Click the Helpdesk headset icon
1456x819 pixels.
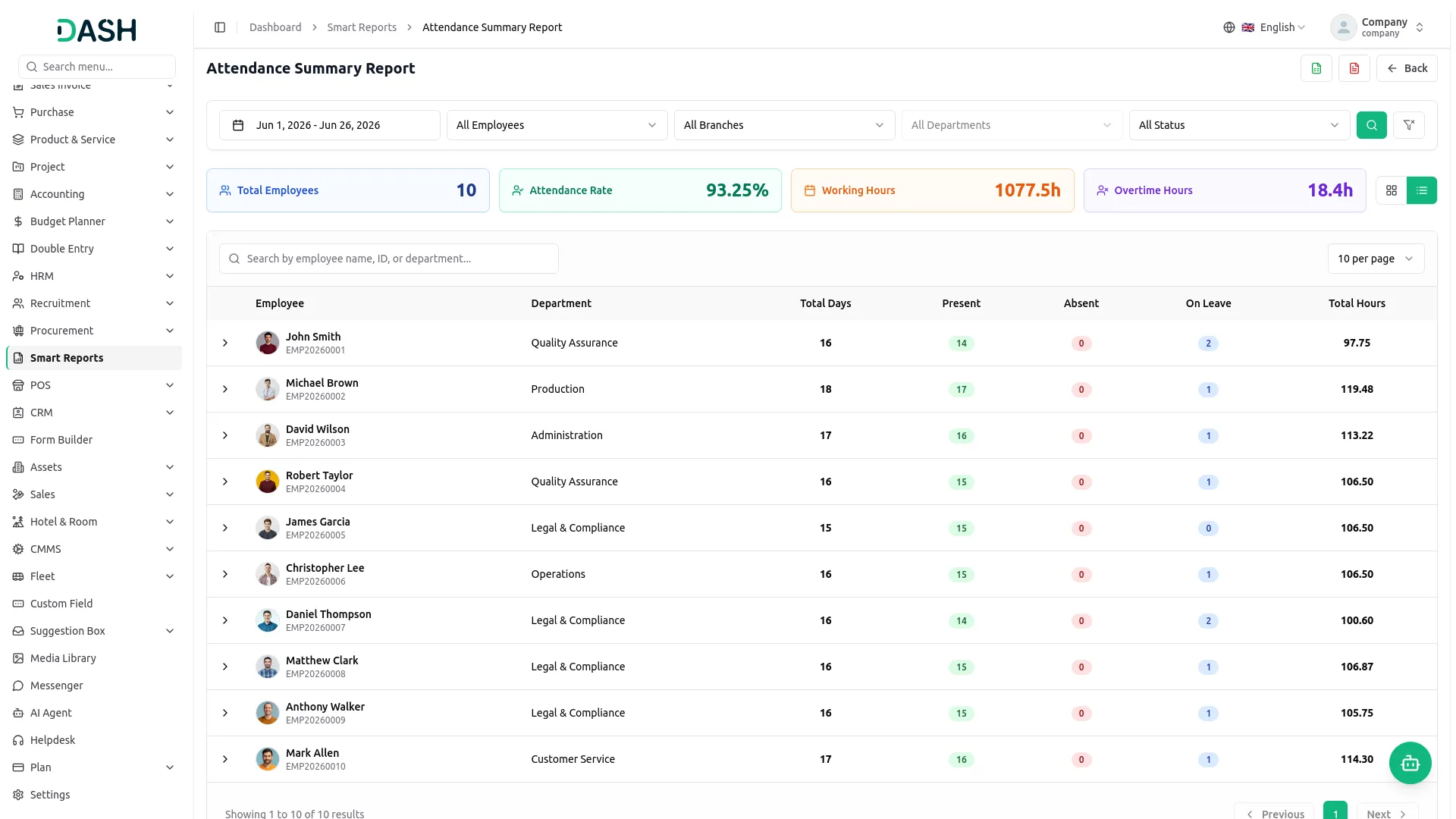[18, 740]
